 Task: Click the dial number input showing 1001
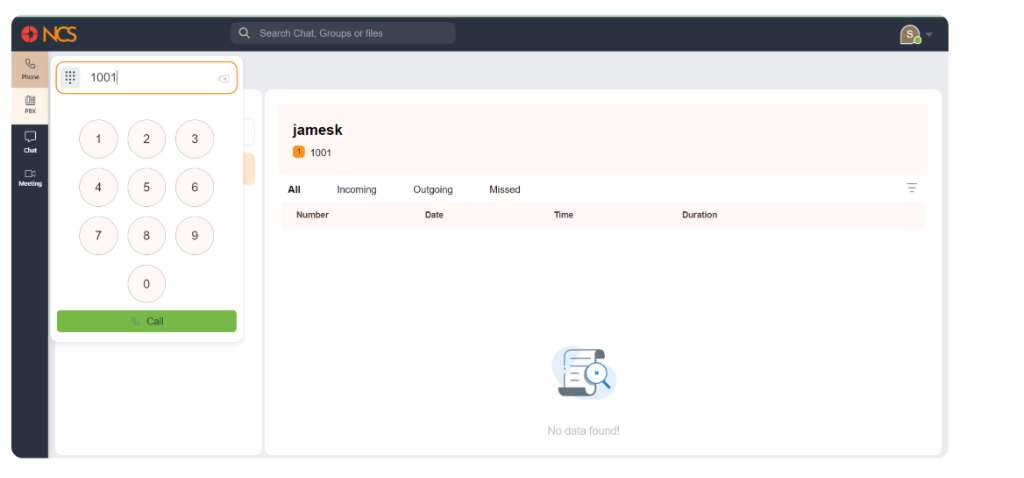click(150, 78)
